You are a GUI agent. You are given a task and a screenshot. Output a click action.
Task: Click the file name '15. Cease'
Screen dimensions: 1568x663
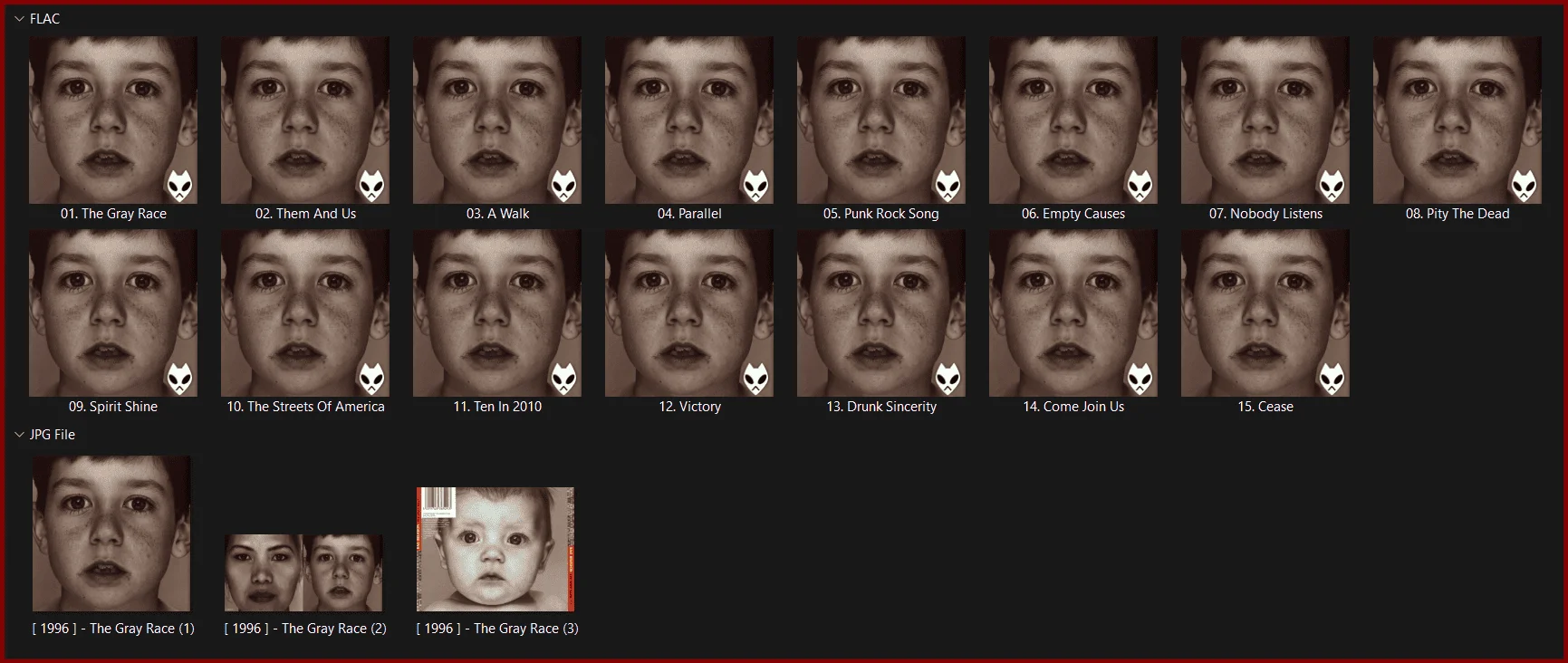(1265, 407)
